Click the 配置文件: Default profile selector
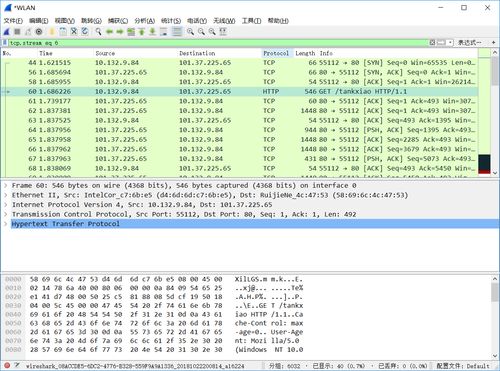 463,366
